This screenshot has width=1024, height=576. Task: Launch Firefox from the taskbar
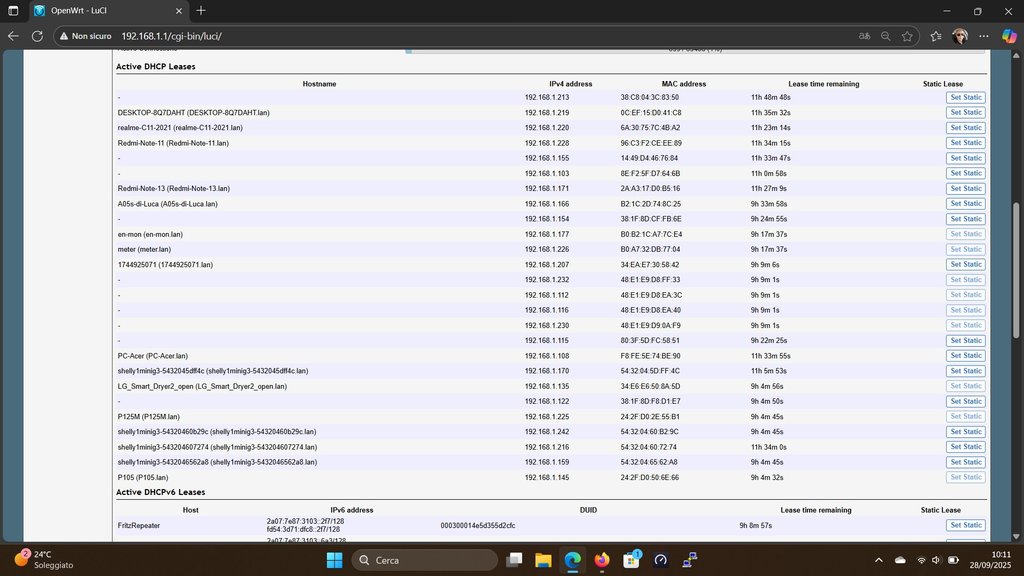(x=601, y=559)
